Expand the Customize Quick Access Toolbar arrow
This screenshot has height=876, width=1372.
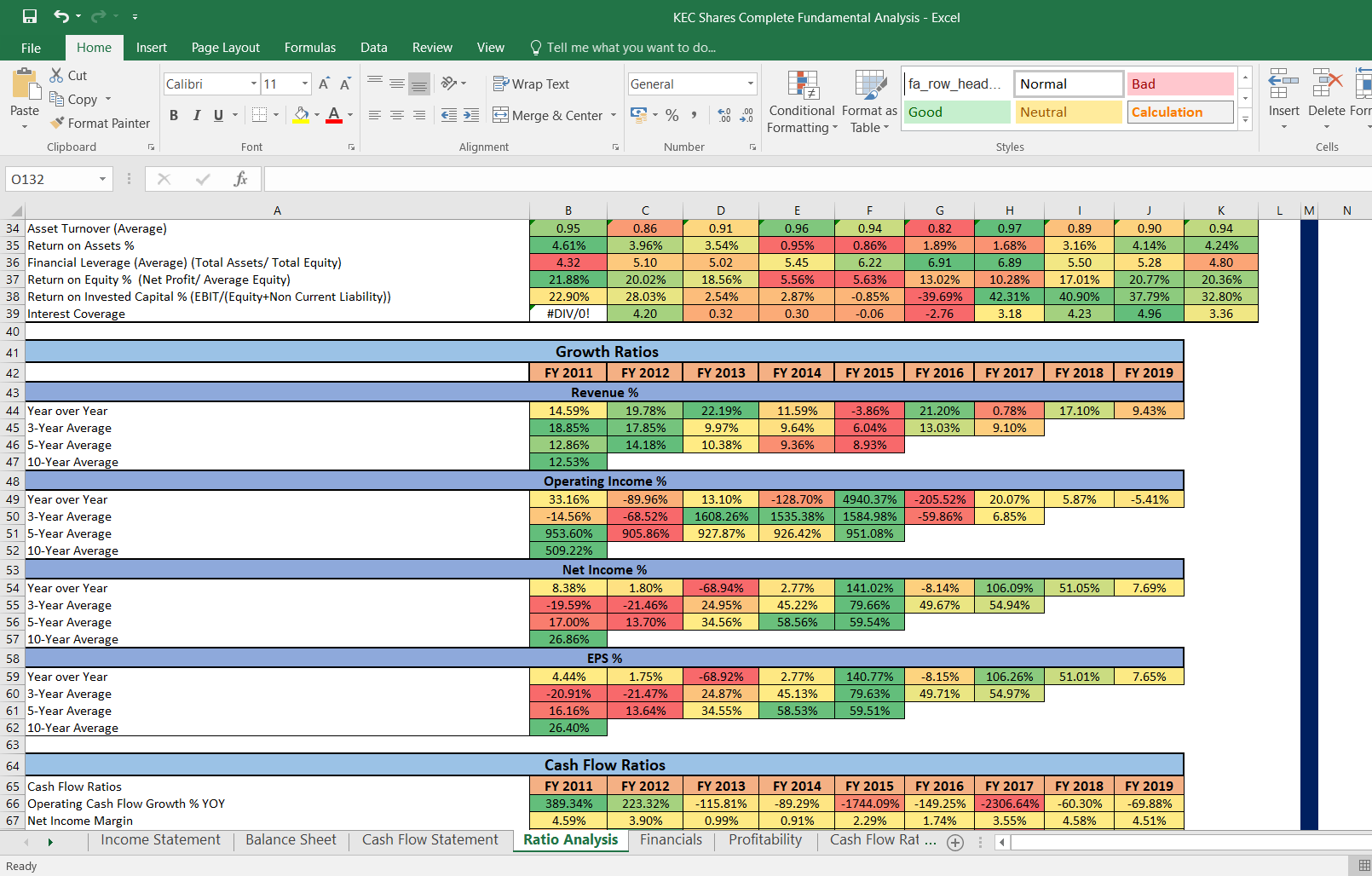(135, 17)
